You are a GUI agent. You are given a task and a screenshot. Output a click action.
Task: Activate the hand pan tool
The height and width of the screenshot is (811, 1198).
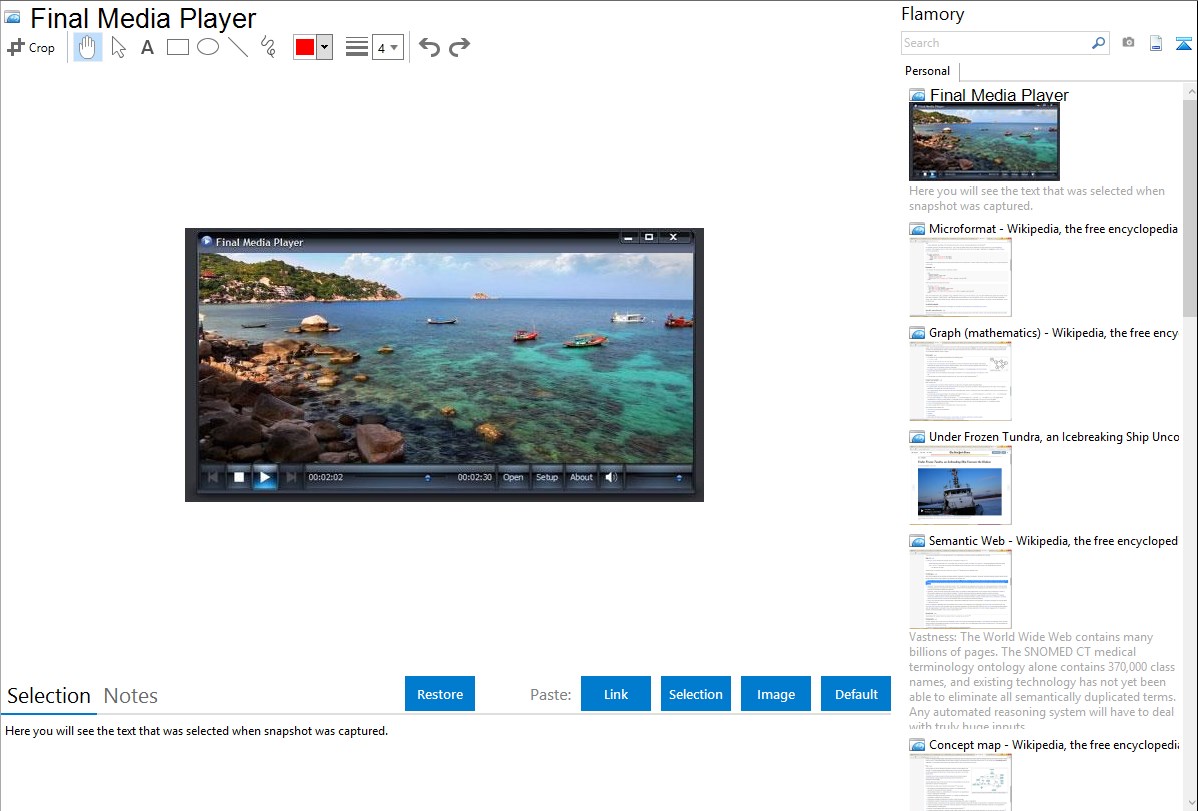pos(88,47)
